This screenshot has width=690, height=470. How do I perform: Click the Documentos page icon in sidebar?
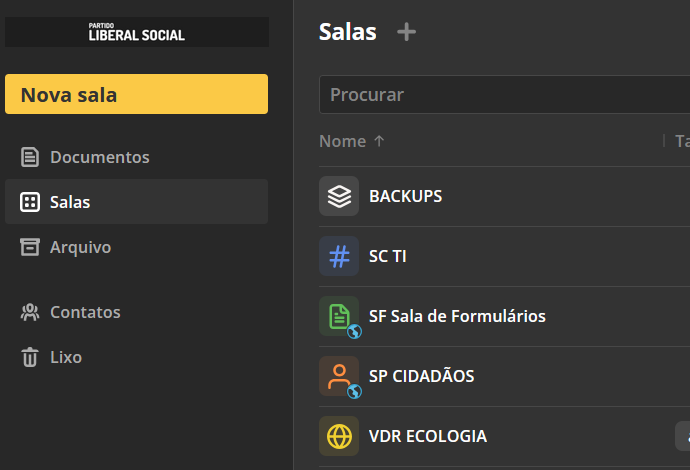(x=30, y=157)
